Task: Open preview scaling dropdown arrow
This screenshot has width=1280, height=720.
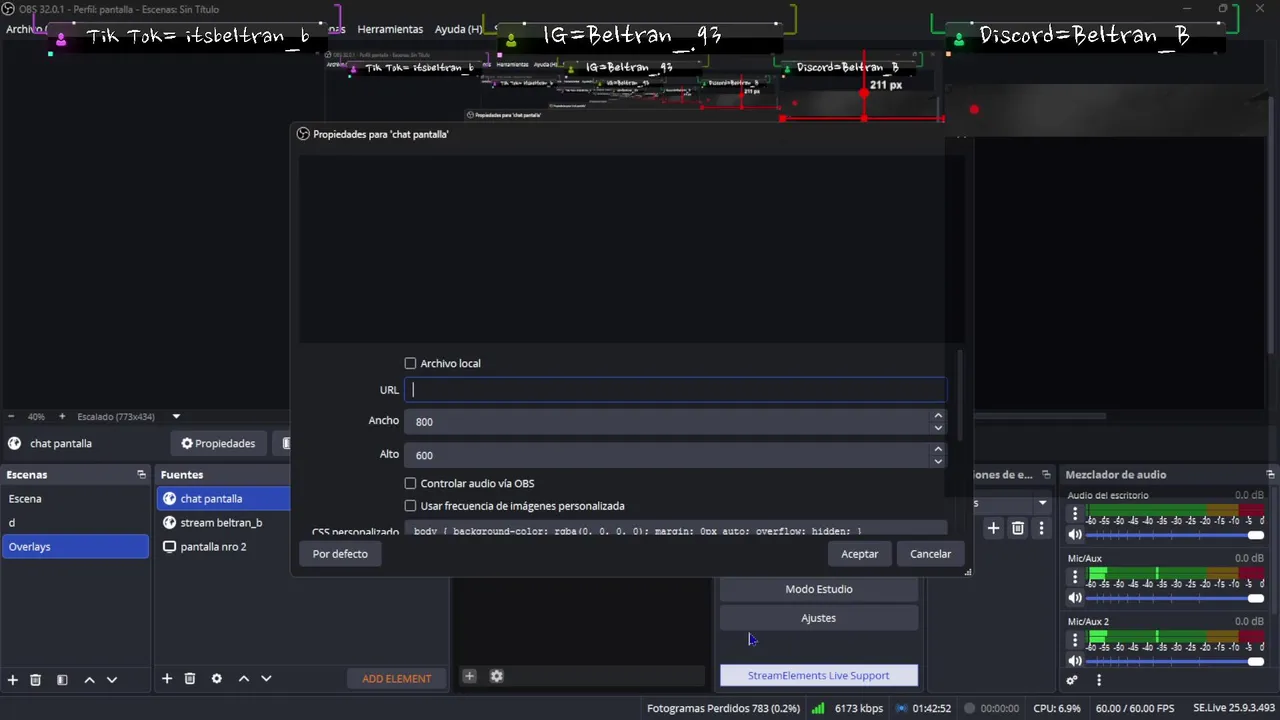Action: [176, 416]
